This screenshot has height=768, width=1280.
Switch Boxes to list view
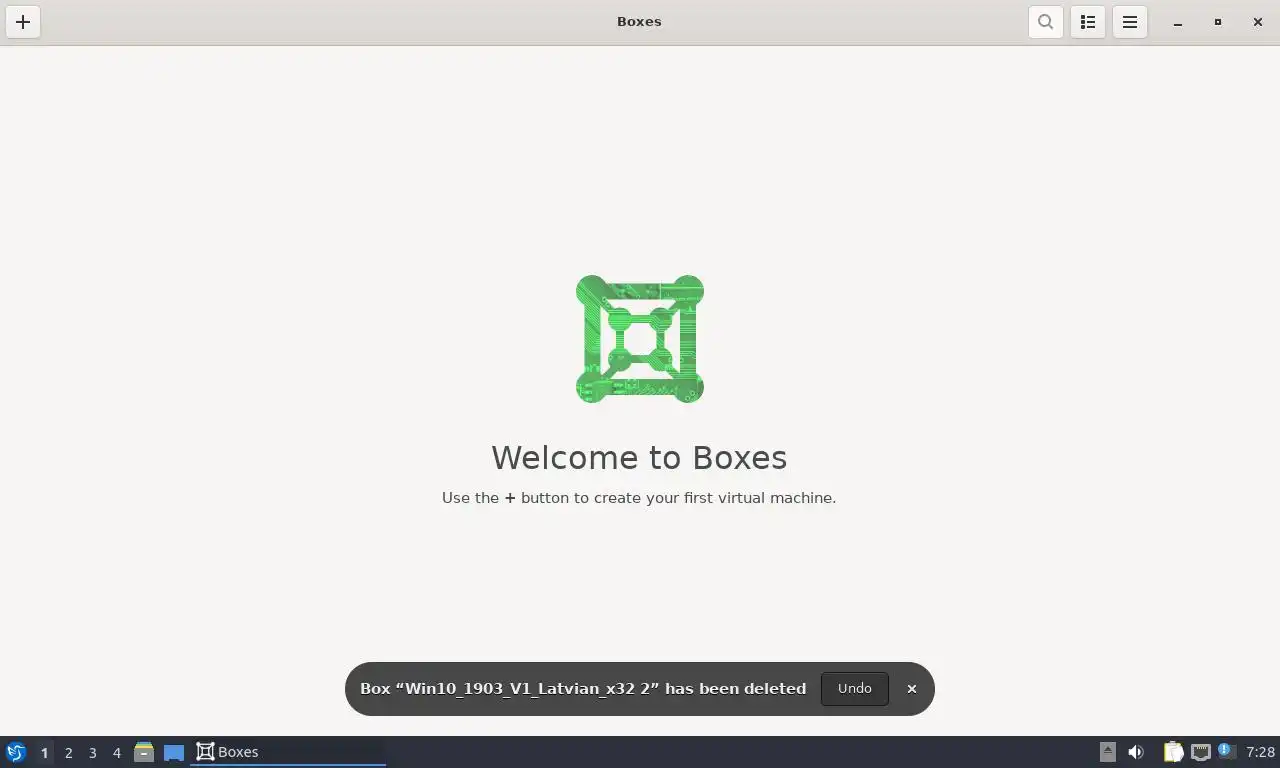pyautogui.click(x=1088, y=22)
